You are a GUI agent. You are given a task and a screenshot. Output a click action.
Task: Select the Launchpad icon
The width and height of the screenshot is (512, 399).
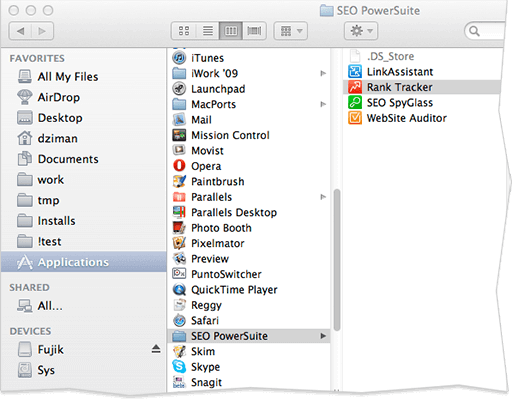[x=179, y=89]
